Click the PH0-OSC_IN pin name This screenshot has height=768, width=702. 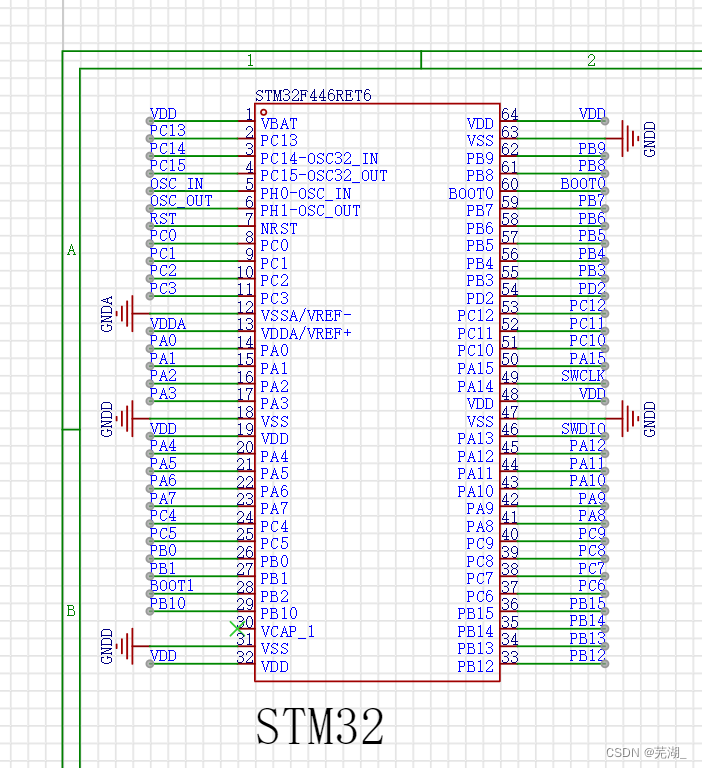coord(306,193)
